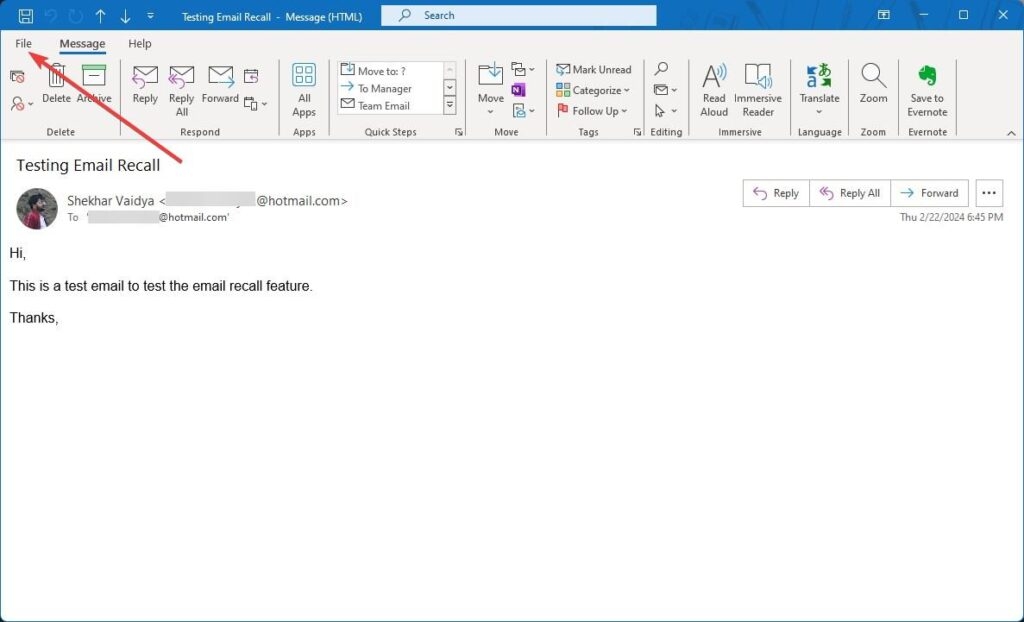
Task: Open the Move folder dropdown
Action: click(490, 90)
